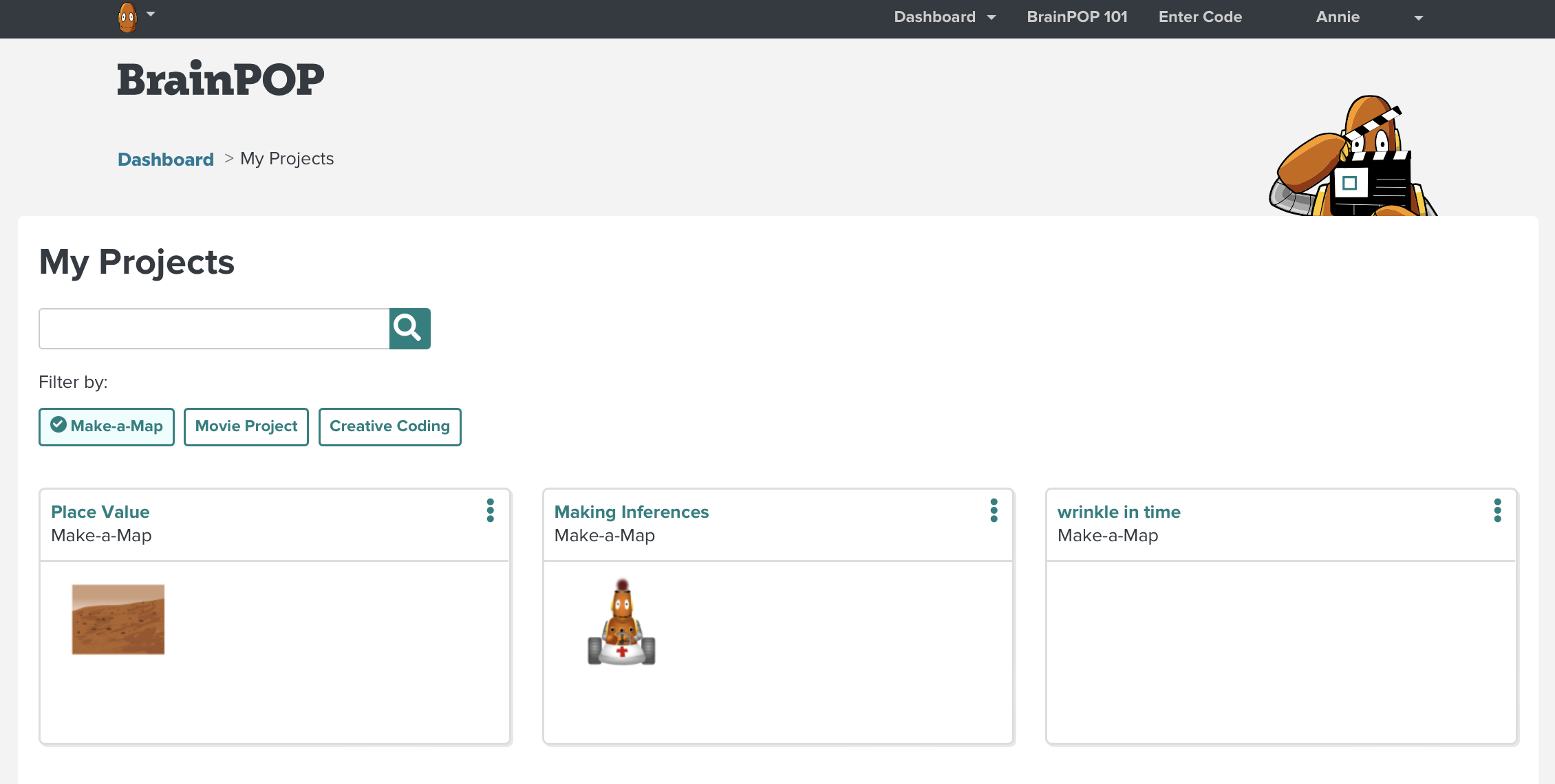Click the Make-a-Map label under Place Value

point(101,536)
